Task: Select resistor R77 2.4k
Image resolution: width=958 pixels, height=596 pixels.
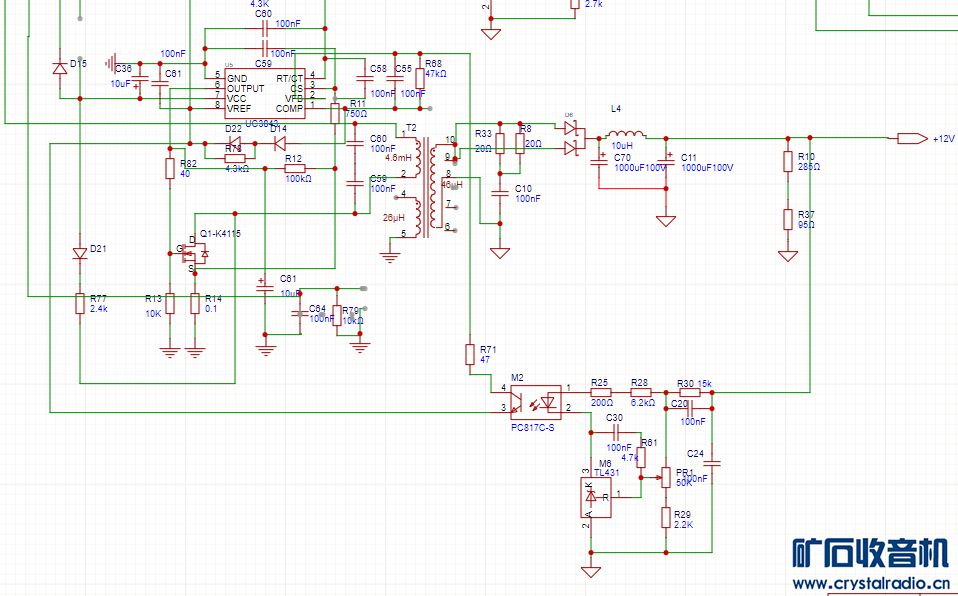Action: point(79,303)
